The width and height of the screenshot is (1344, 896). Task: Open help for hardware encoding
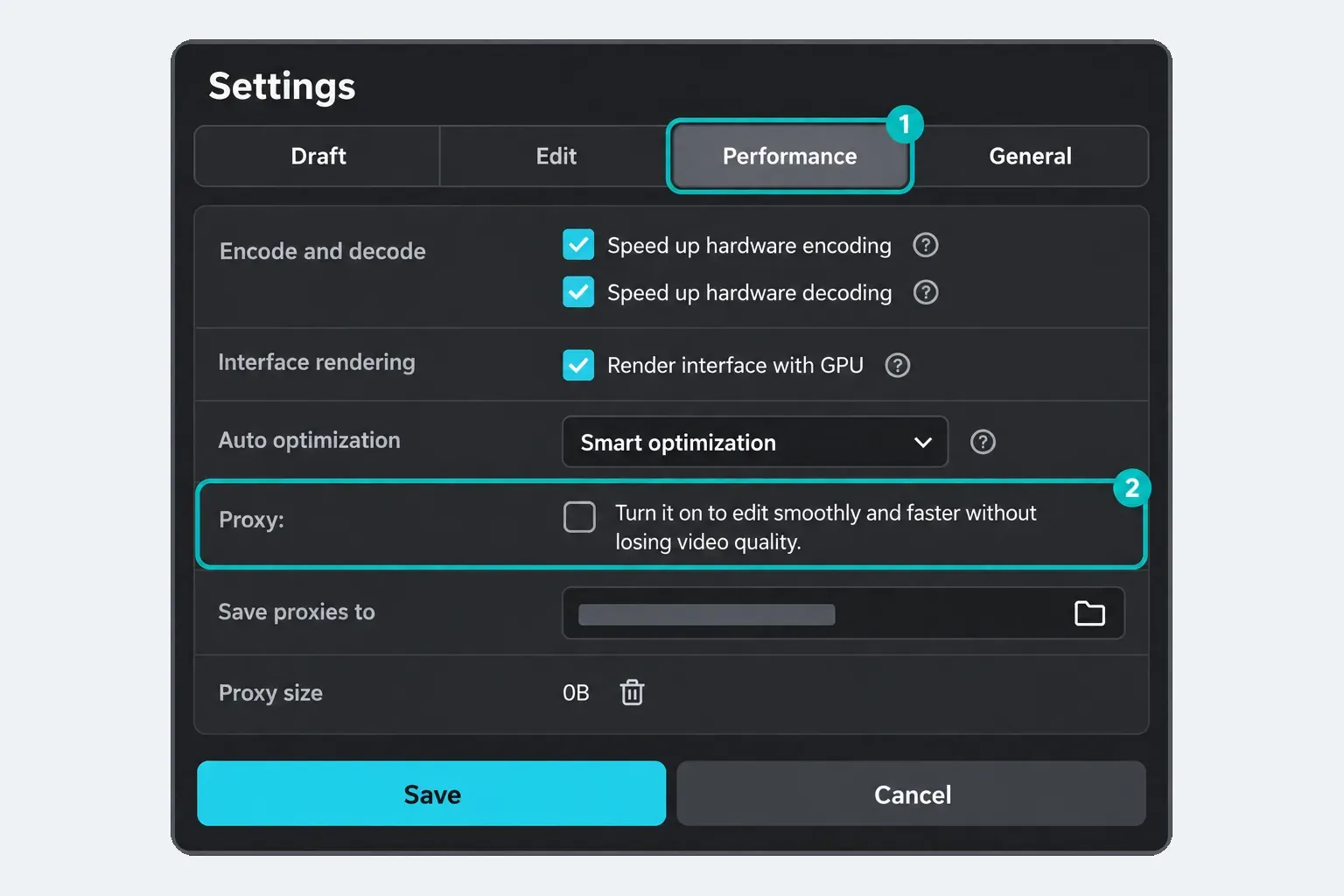pos(925,245)
